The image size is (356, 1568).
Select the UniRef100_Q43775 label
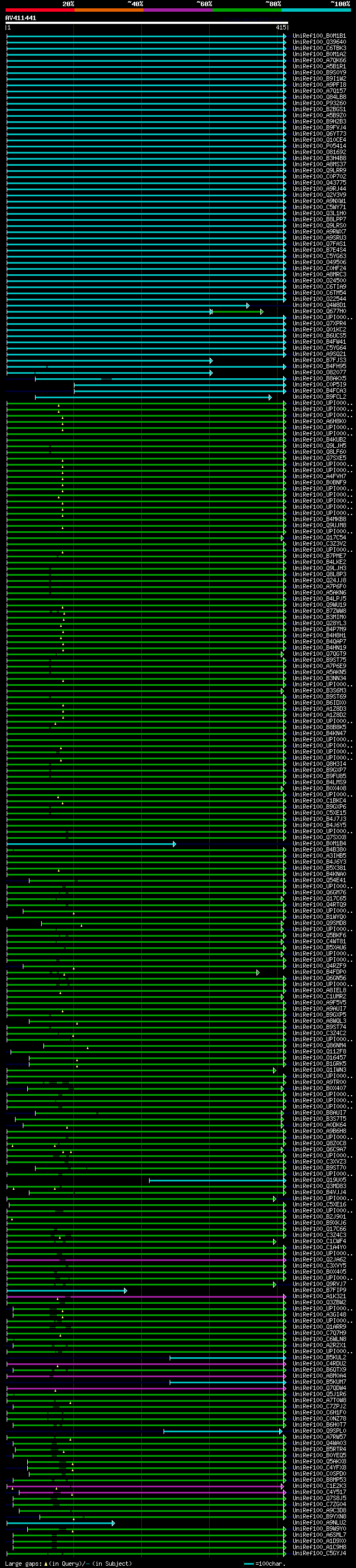pyautogui.click(x=319, y=182)
